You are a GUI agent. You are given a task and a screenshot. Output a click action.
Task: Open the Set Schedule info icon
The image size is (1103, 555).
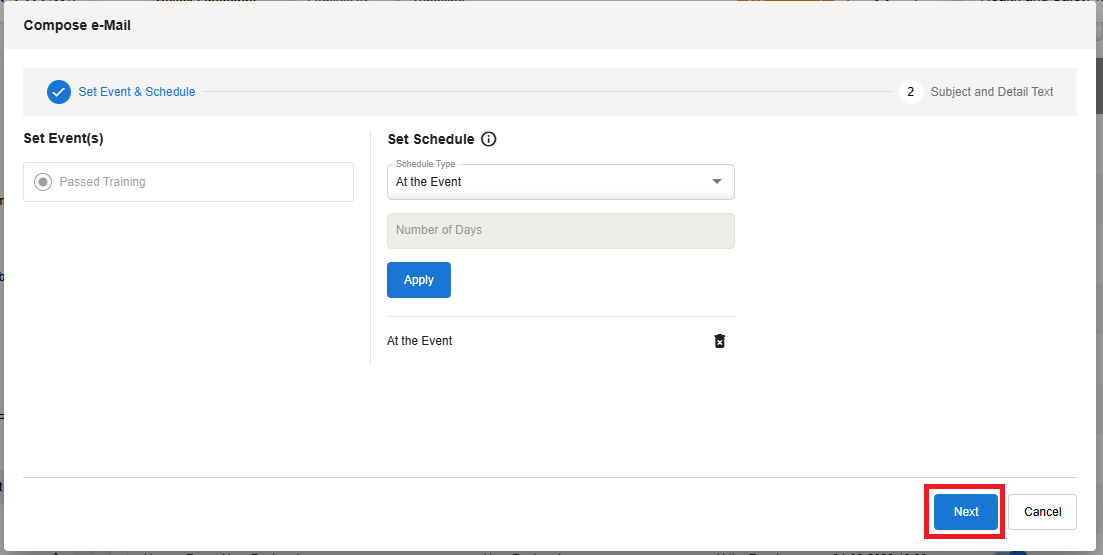tap(489, 139)
